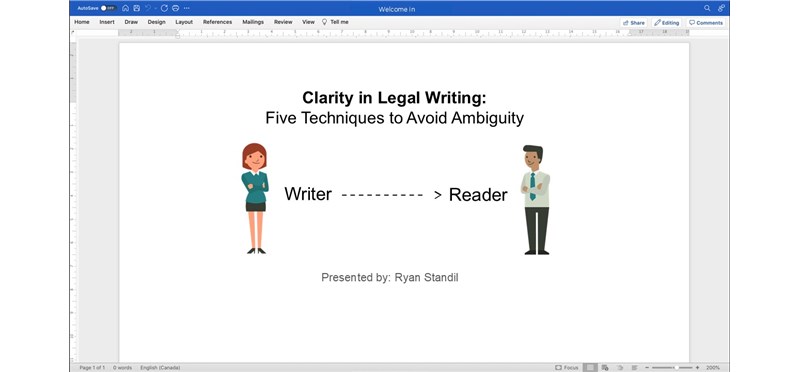Click the Redo/Repeat circular arrow icon
The width and height of the screenshot is (800, 372).
[x=164, y=8]
